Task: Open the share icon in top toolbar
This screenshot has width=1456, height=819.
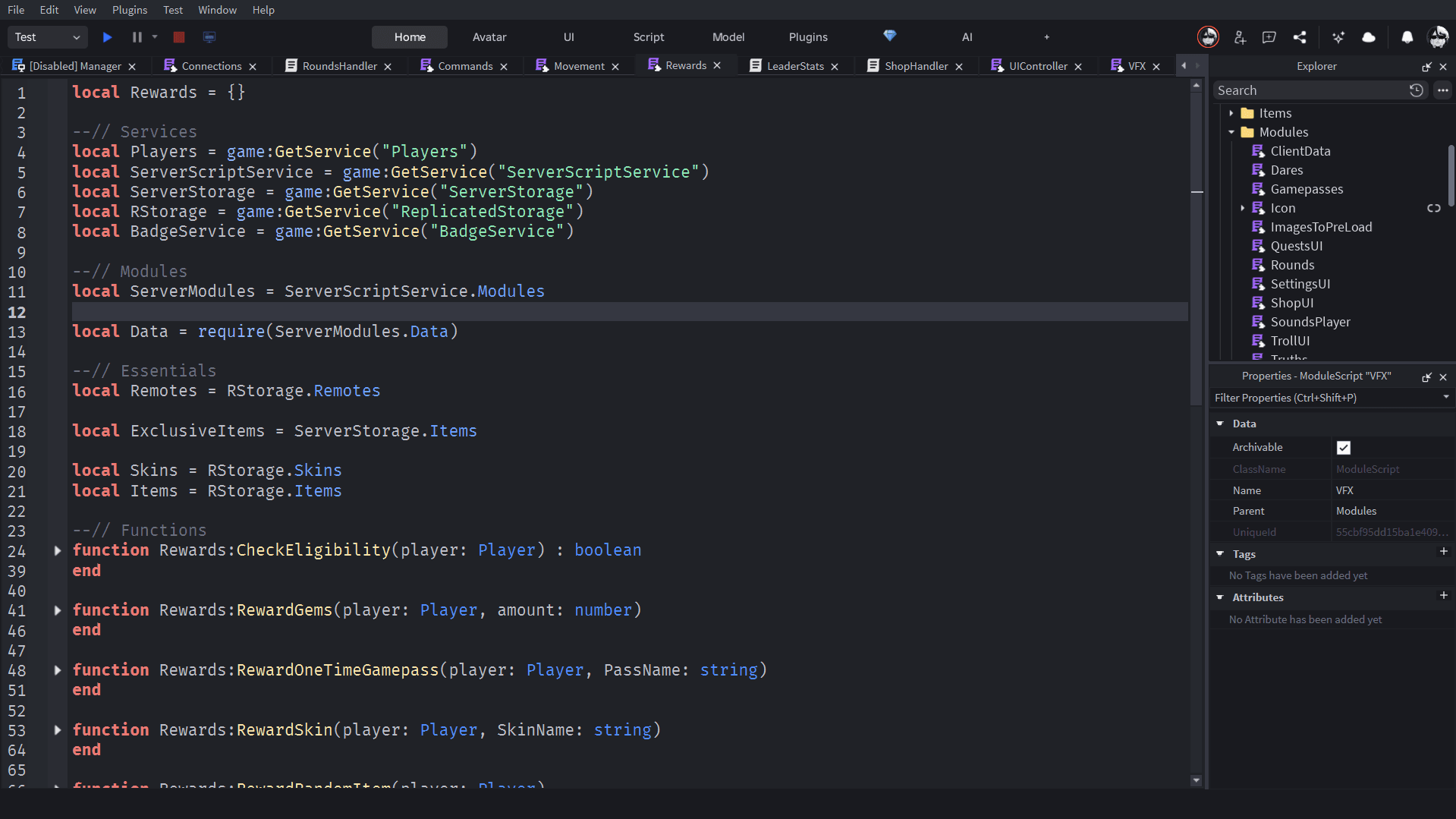Action: 1300,37
